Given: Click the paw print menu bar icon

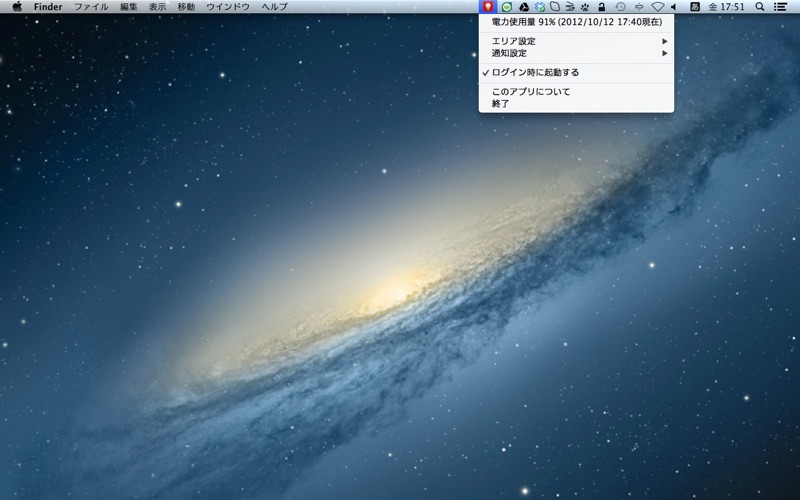Looking at the screenshot, I should 585,7.
